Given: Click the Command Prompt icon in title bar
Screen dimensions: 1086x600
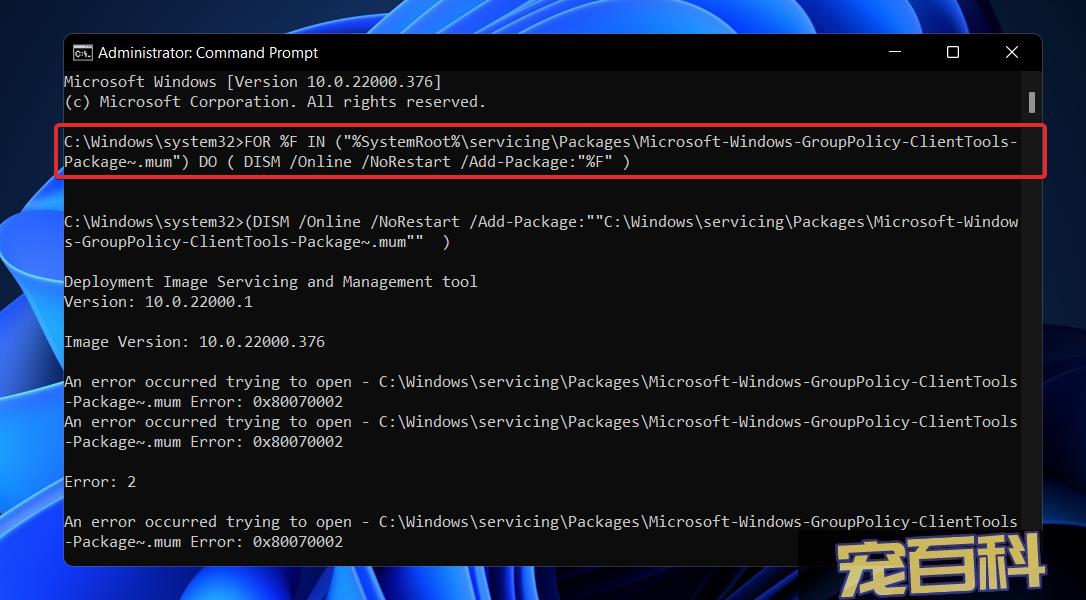Looking at the screenshot, I should coord(83,53).
